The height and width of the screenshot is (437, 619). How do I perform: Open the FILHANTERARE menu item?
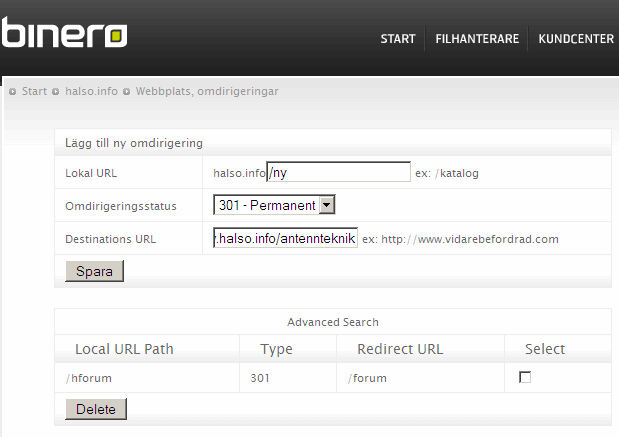[x=477, y=39]
